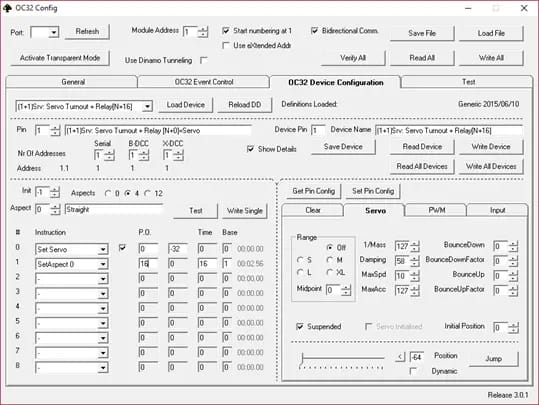Click the Refresh button

pos(87,32)
